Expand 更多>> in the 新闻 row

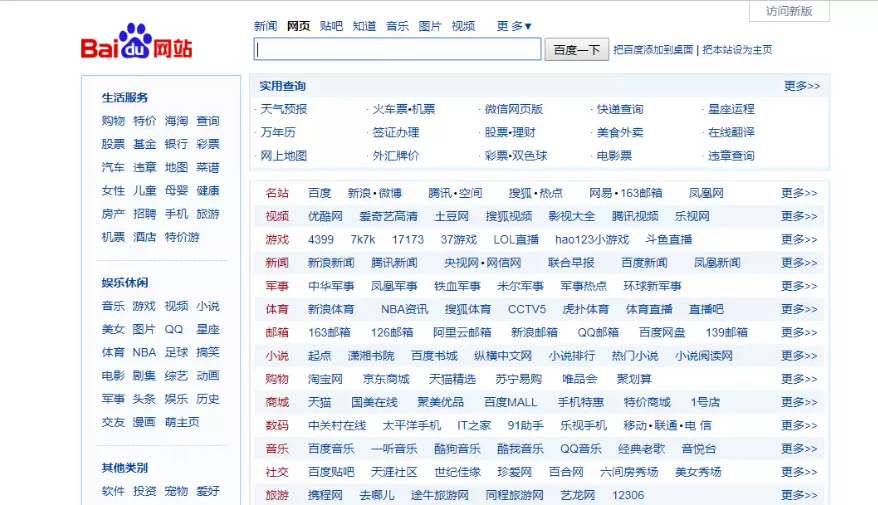click(799, 263)
